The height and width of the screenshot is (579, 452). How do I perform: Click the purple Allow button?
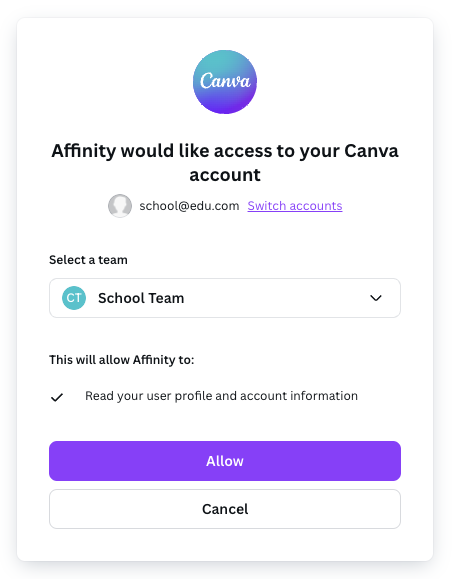pyautogui.click(x=225, y=461)
